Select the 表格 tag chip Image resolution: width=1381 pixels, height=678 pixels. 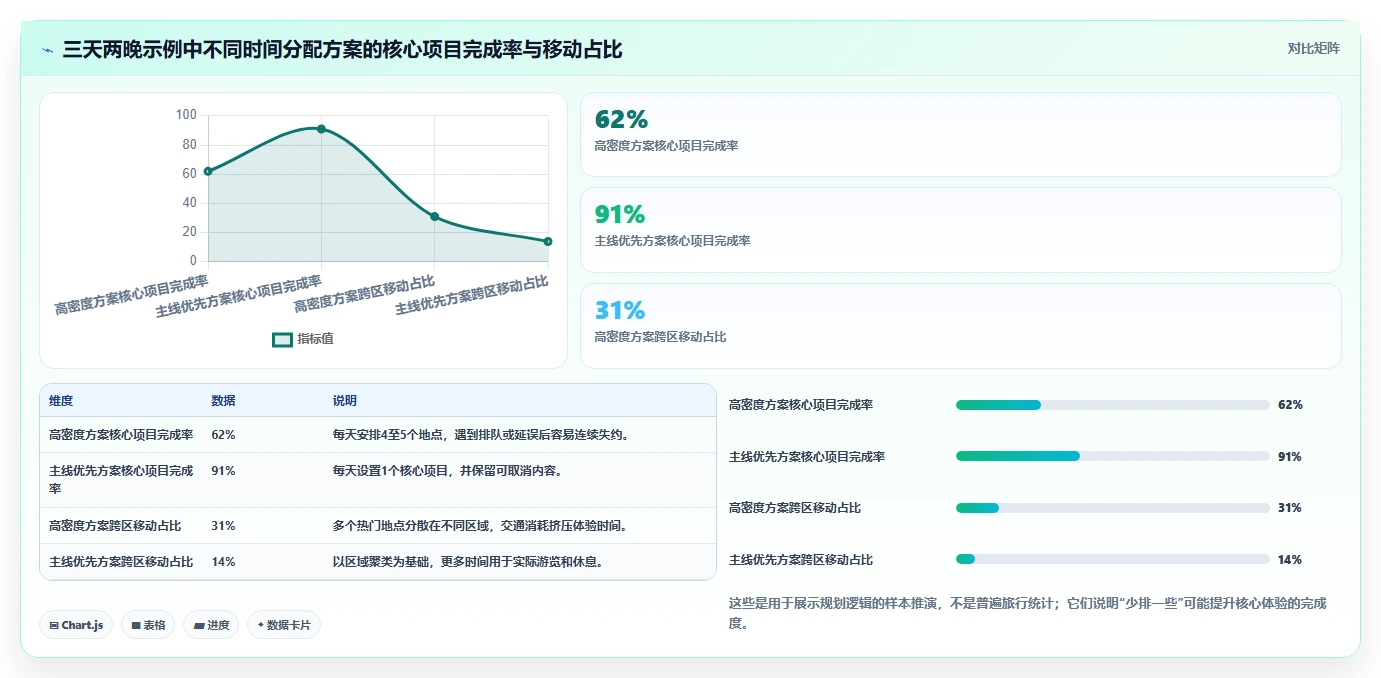(x=148, y=625)
